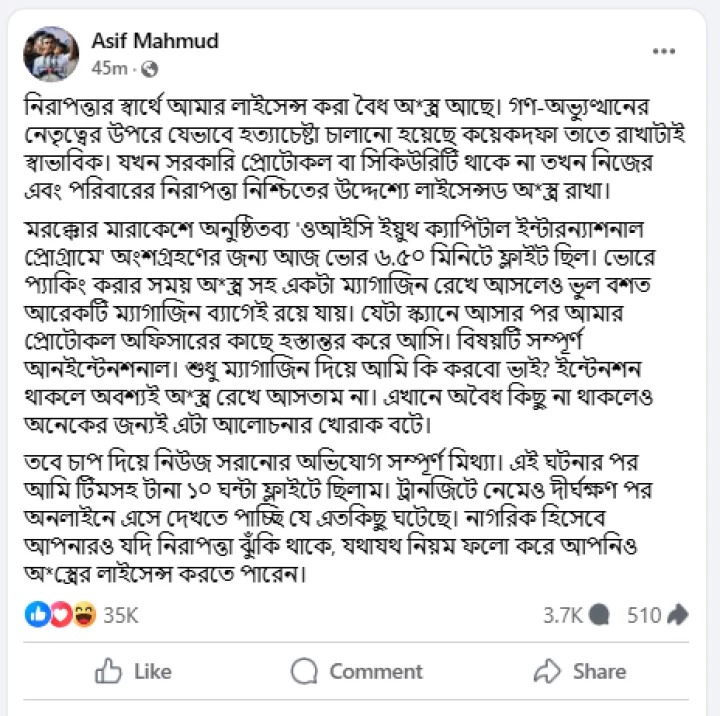The height and width of the screenshot is (716, 720).
Task: Click the Share button
Action: tap(580, 671)
